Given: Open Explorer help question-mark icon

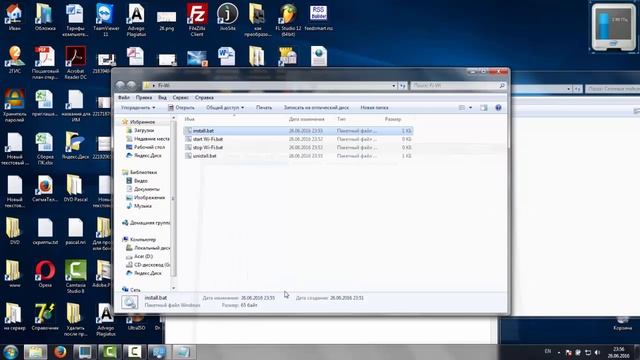Looking at the screenshot, I should click(x=498, y=108).
